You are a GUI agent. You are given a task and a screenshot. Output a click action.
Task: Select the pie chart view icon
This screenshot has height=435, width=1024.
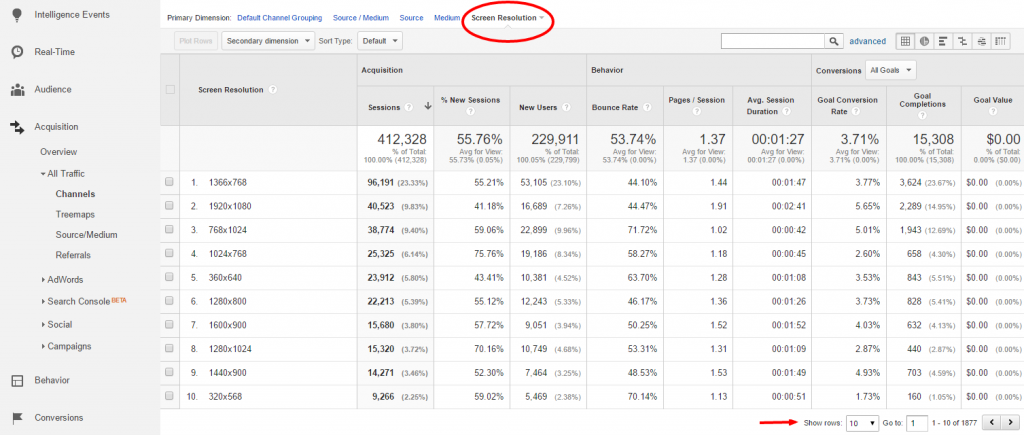[924, 41]
